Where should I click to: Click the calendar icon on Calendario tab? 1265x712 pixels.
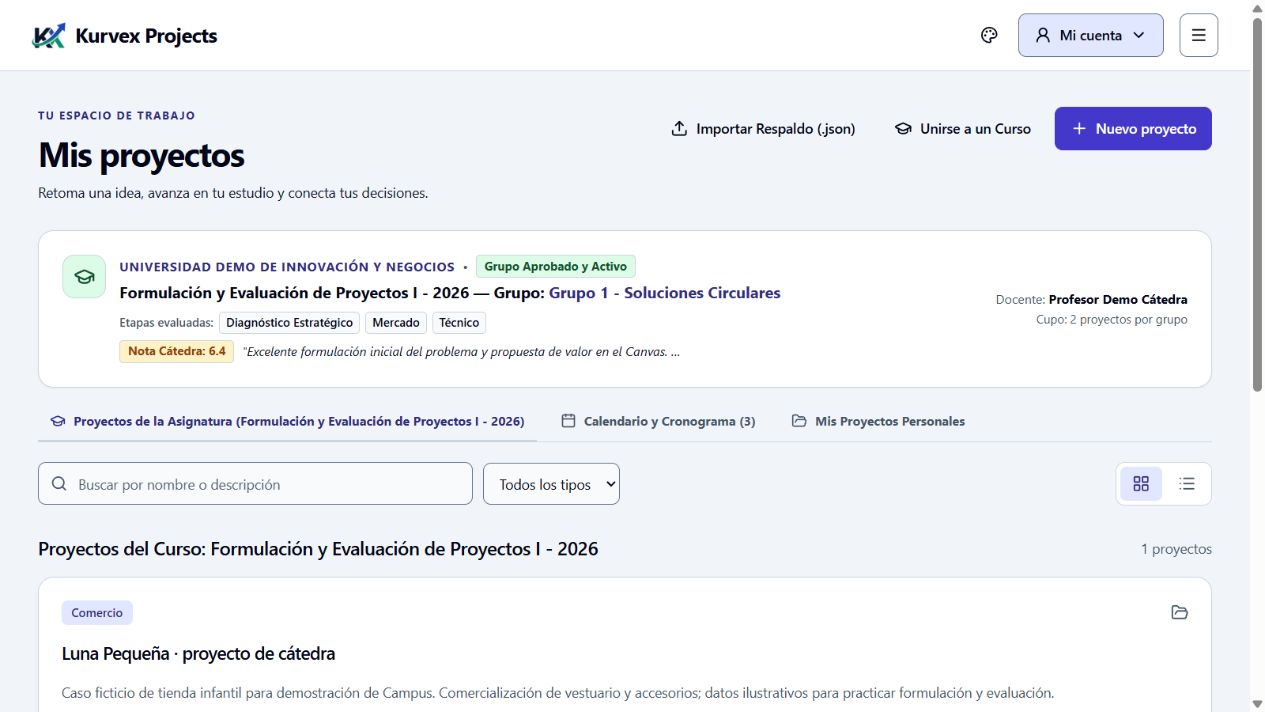(x=568, y=421)
